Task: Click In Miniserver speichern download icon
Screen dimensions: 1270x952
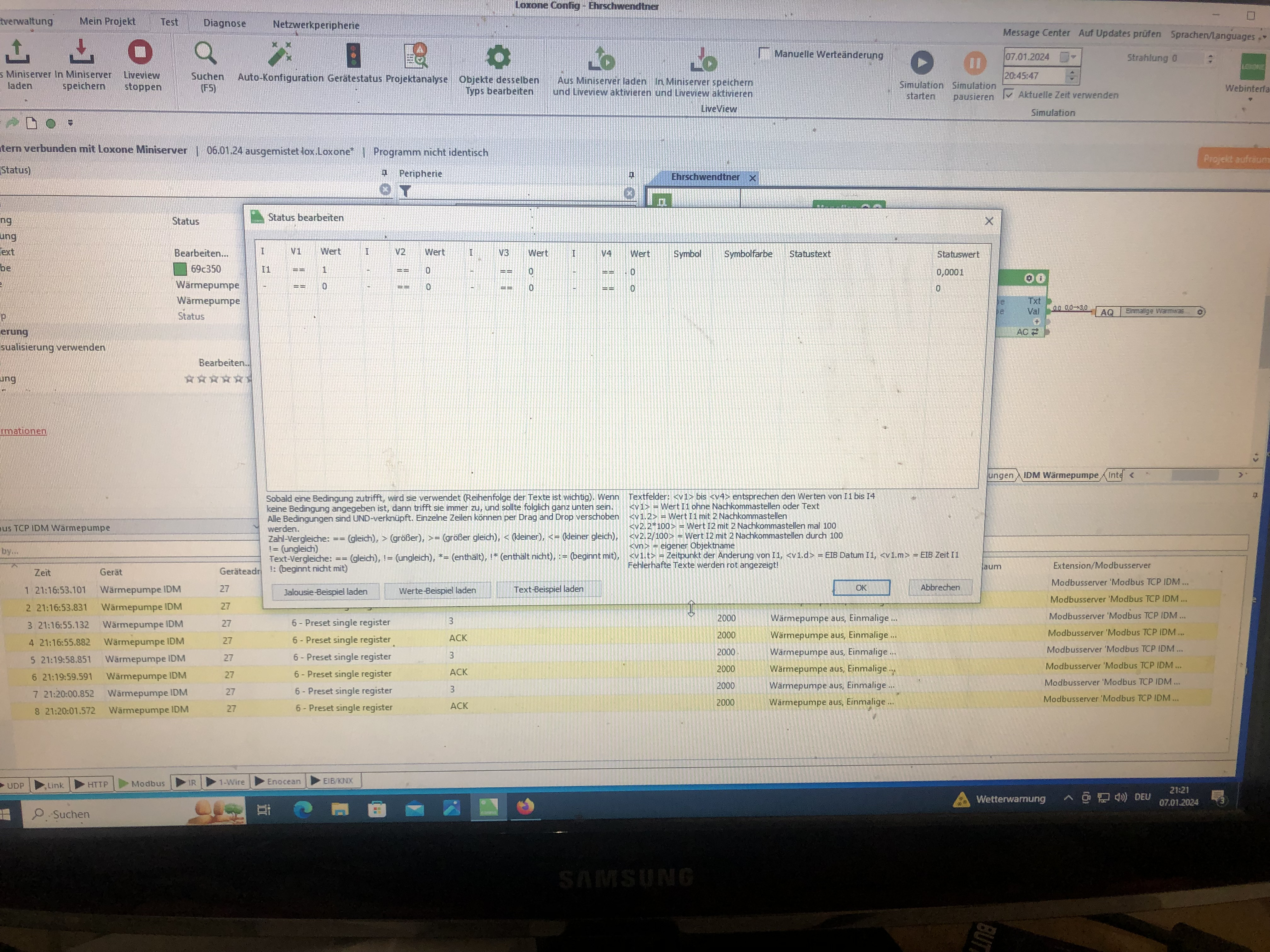Action: [82, 52]
